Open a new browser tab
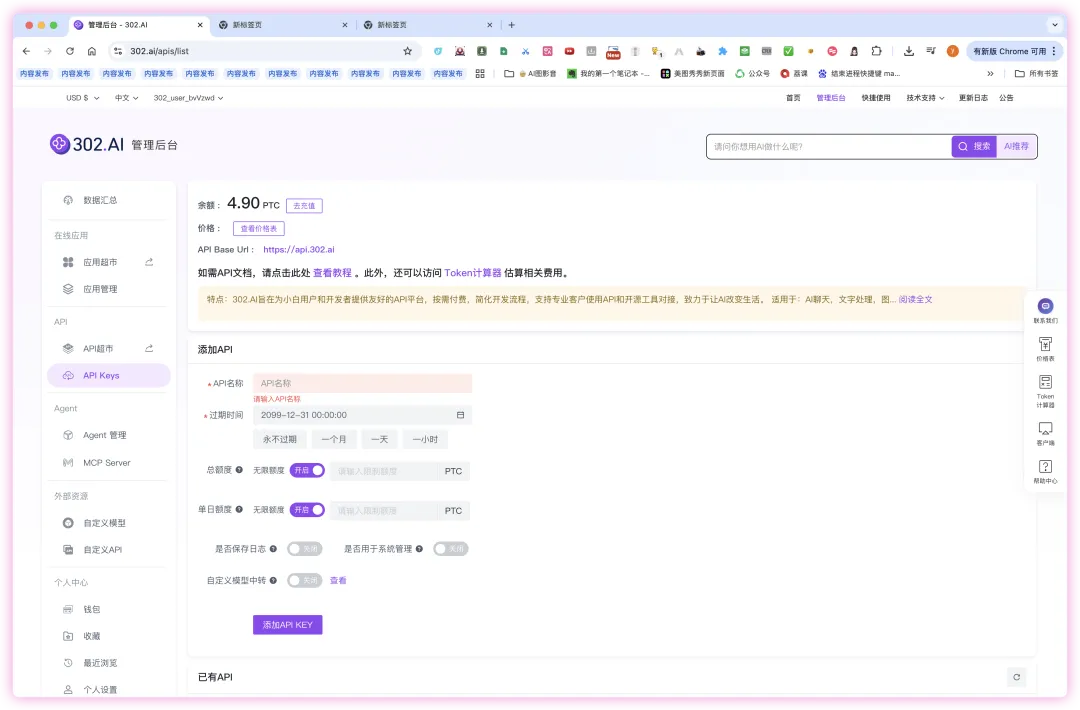This screenshot has width=1080, height=710. coord(511,25)
